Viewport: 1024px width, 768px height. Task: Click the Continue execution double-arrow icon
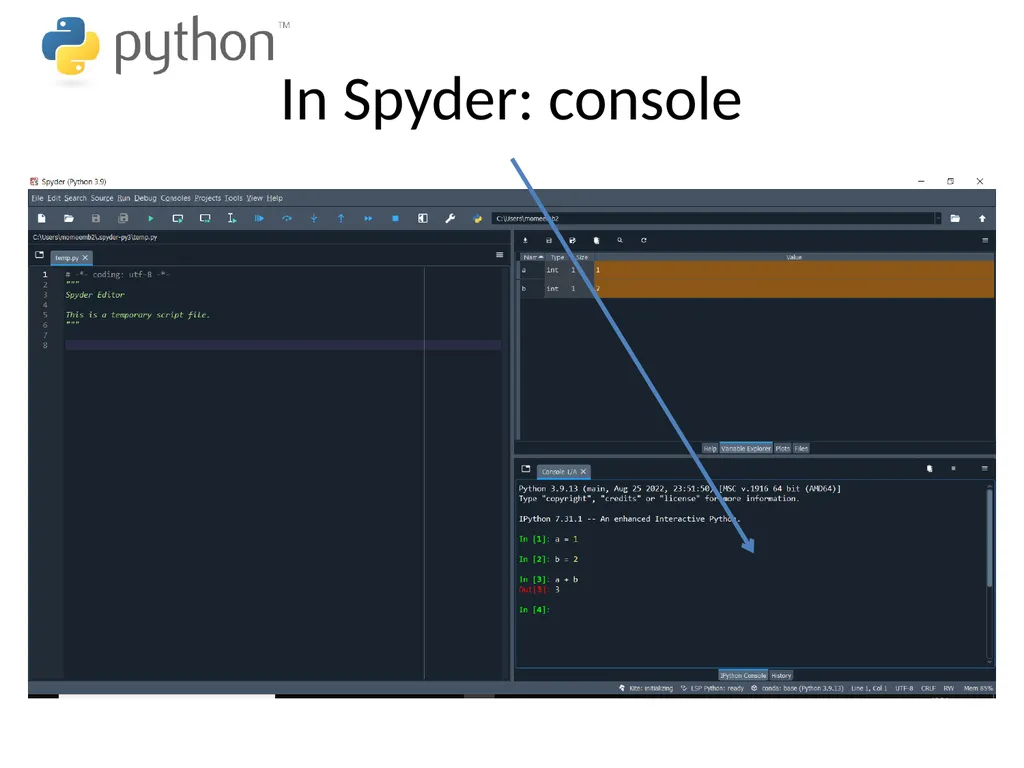coord(368,219)
